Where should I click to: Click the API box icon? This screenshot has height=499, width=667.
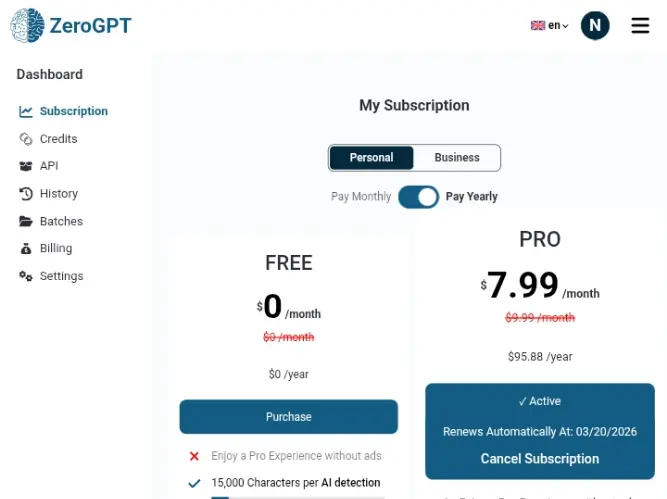[x=26, y=166]
